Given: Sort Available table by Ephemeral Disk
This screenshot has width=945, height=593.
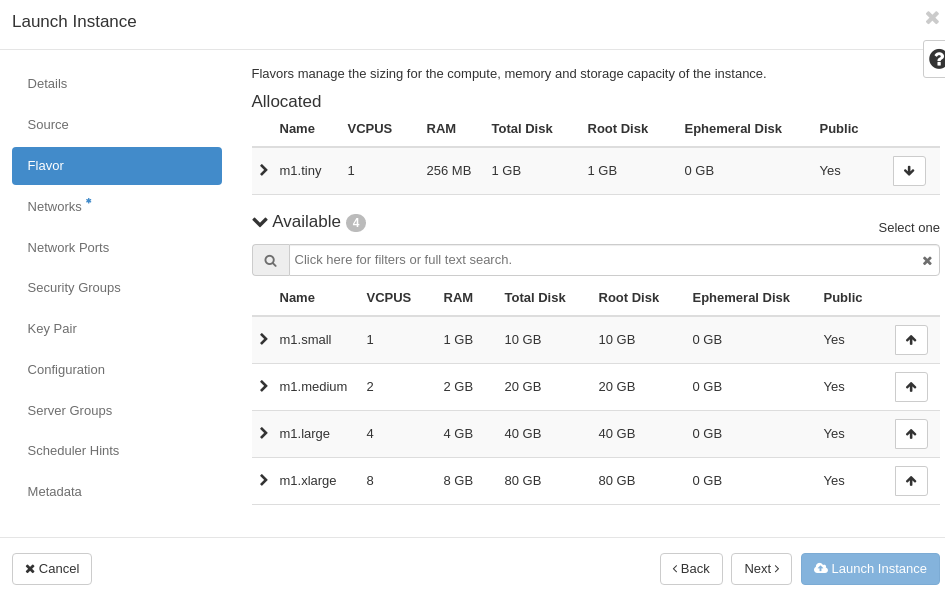Looking at the screenshot, I should tap(741, 298).
